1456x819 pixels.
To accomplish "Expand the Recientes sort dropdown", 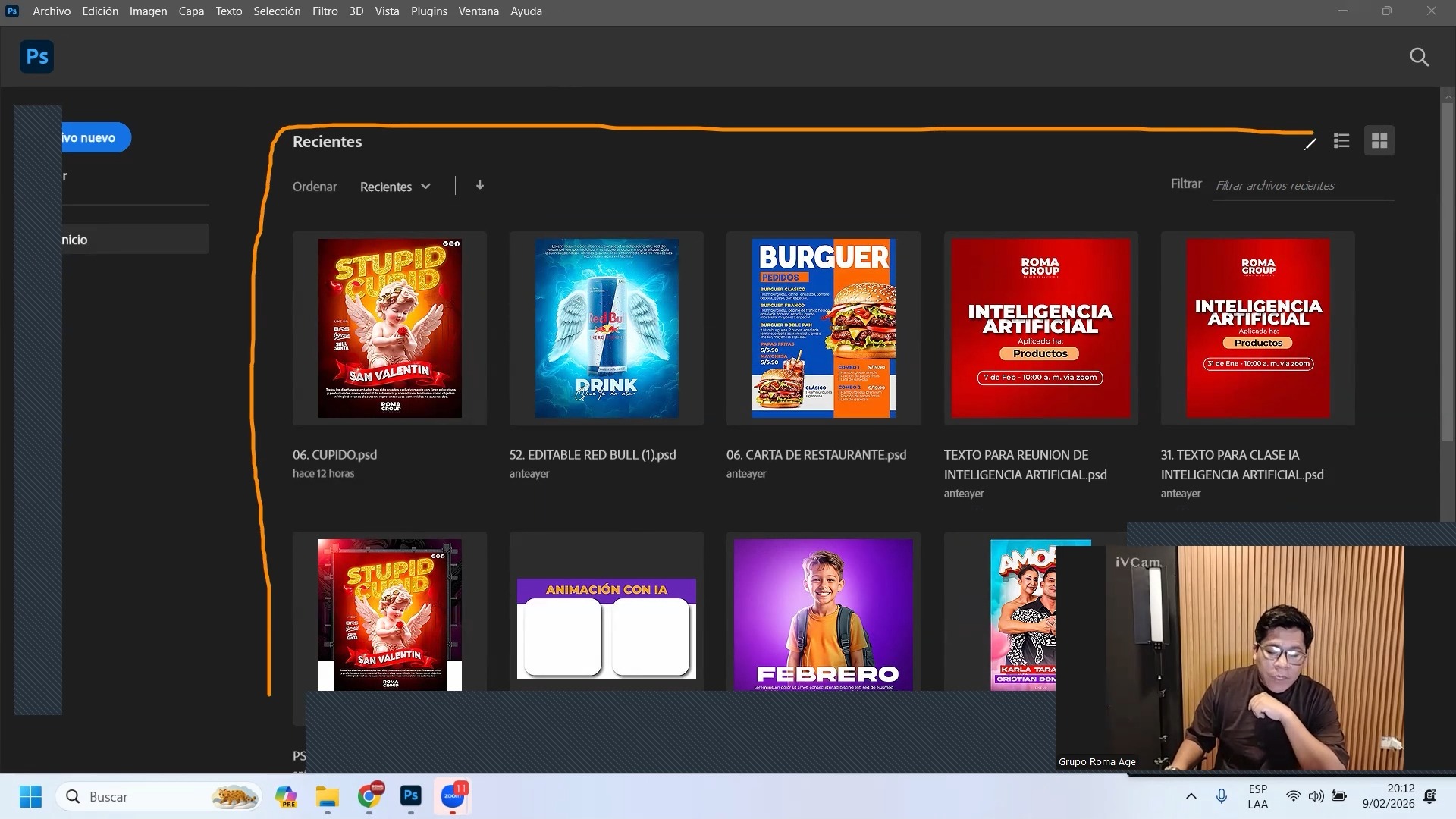I will pyautogui.click(x=395, y=187).
